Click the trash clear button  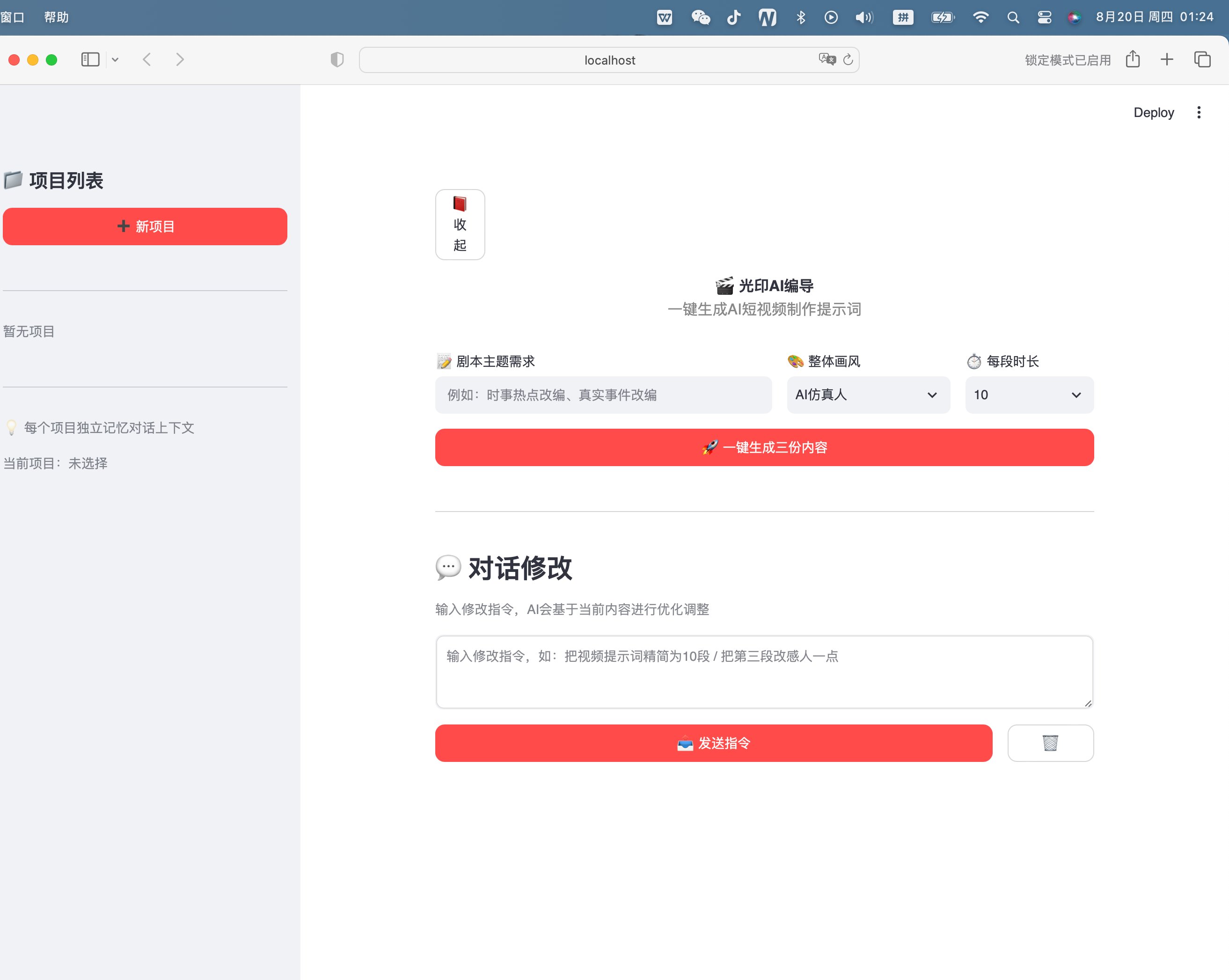pos(1050,743)
